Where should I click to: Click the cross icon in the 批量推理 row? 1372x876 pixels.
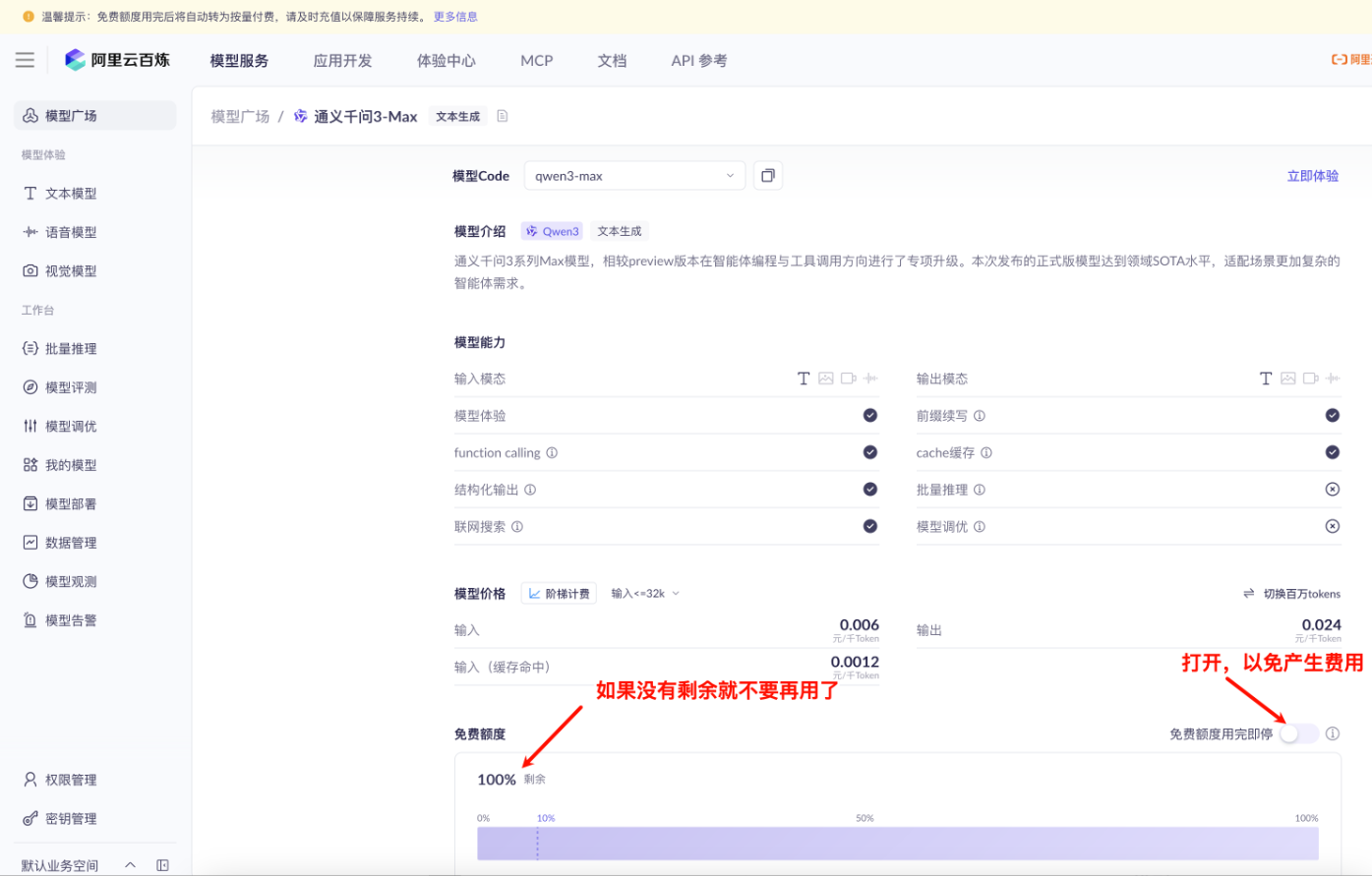click(1333, 490)
